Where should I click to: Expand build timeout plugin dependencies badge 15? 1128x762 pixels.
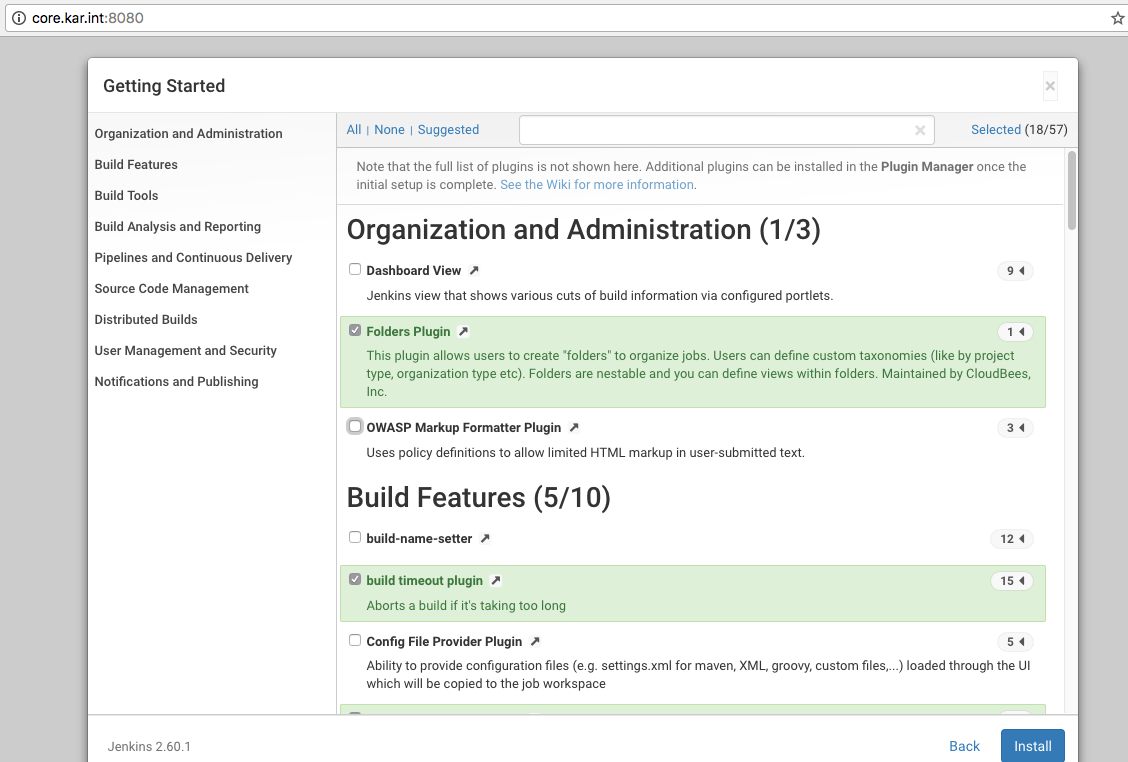coord(1011,581)
